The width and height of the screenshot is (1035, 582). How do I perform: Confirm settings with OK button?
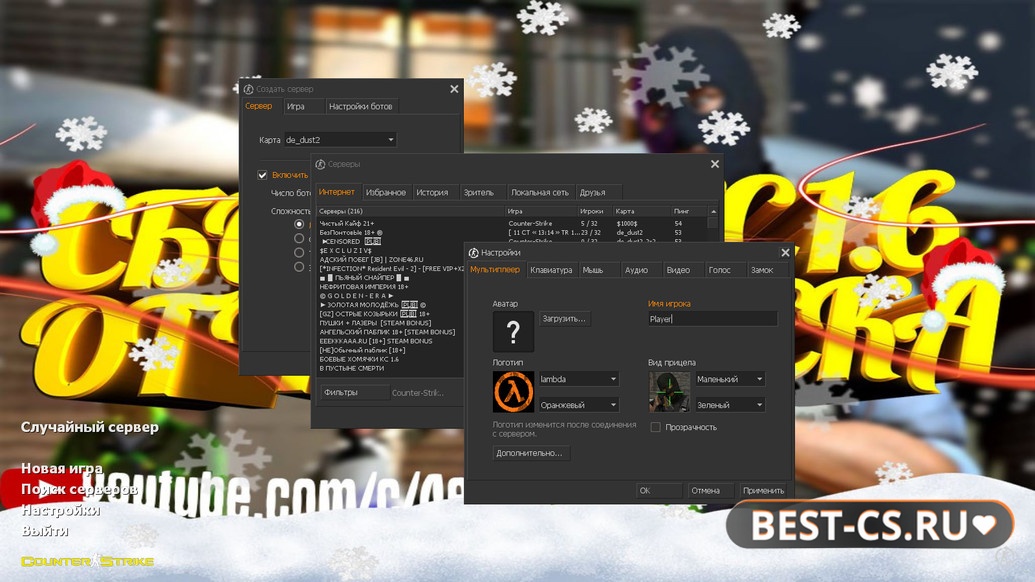(x=659, y=490)
